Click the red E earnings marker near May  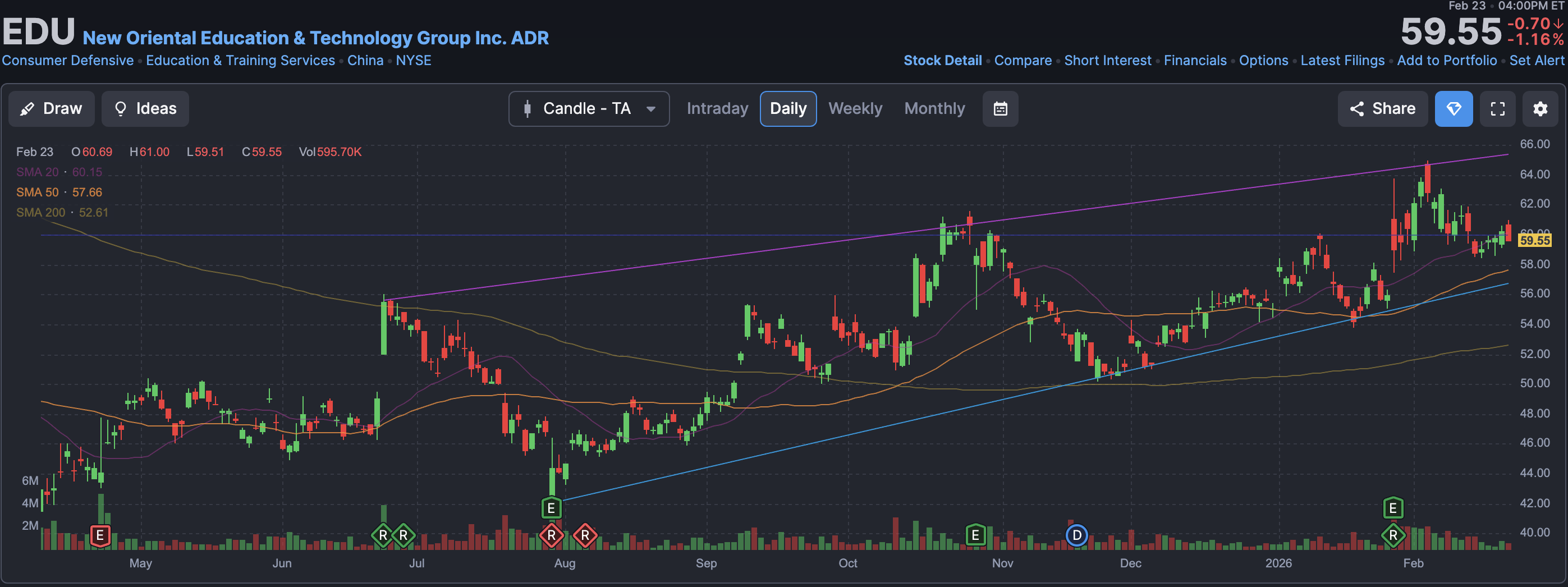[100, 536]
